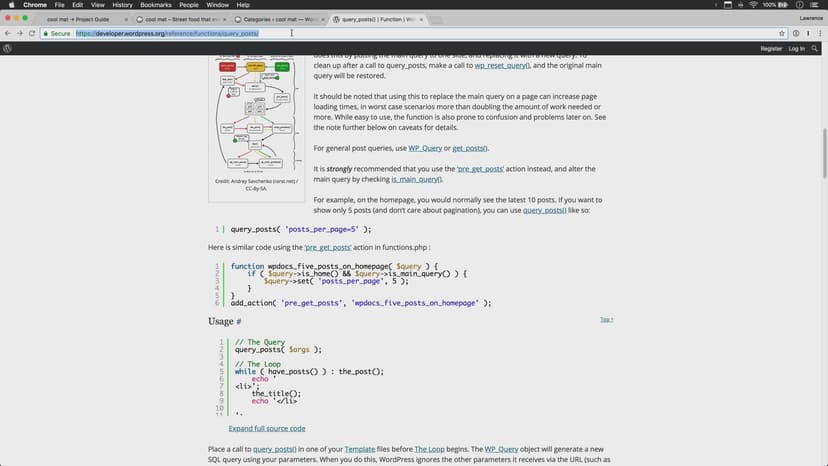The height and width of the screenshot is (466, 828).
Task: Bookmark this page with the star icon
Action: point(781,33)
